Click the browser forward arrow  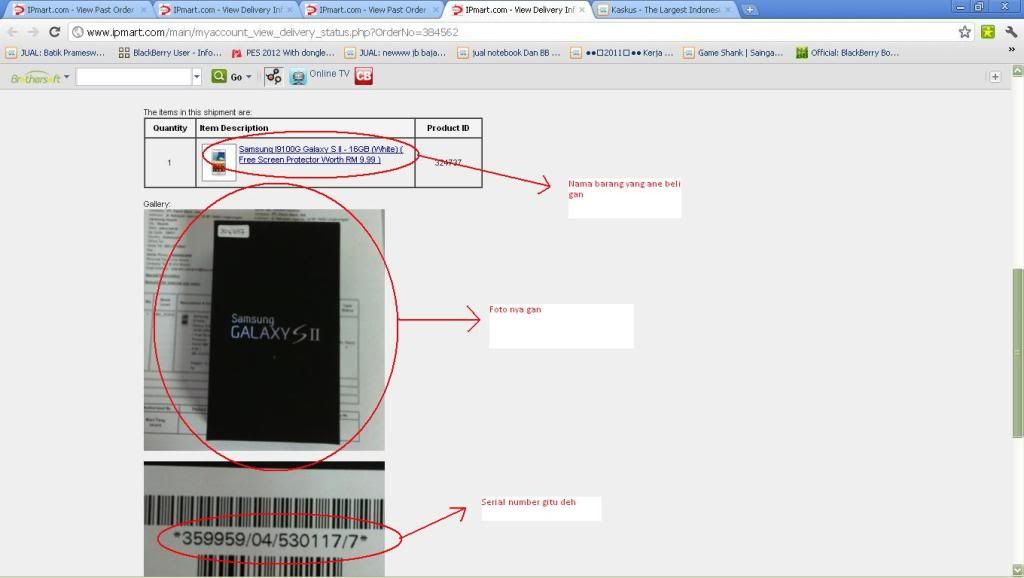pyautogui.click(x=33, y=32)
